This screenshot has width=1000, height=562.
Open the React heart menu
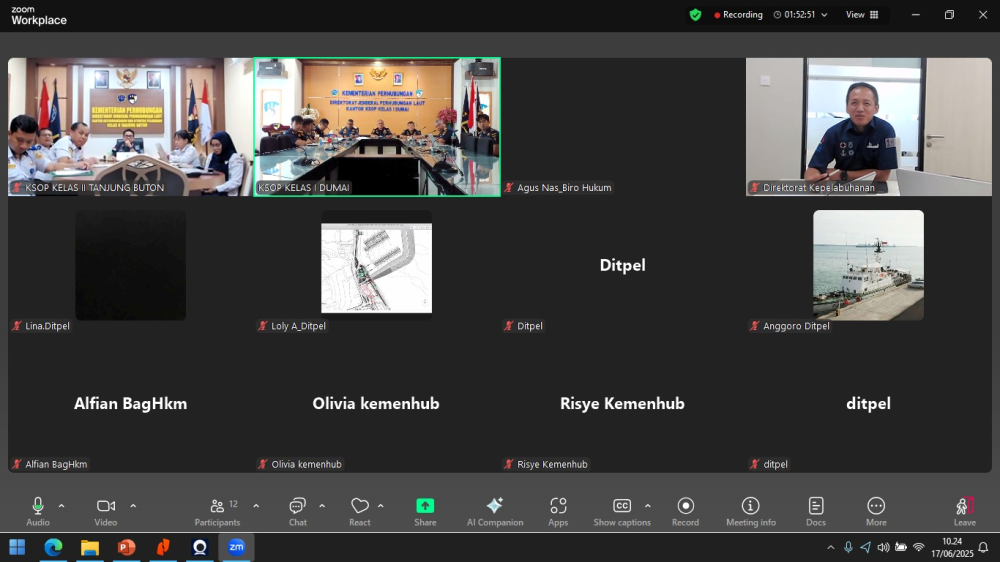point(360,512)
